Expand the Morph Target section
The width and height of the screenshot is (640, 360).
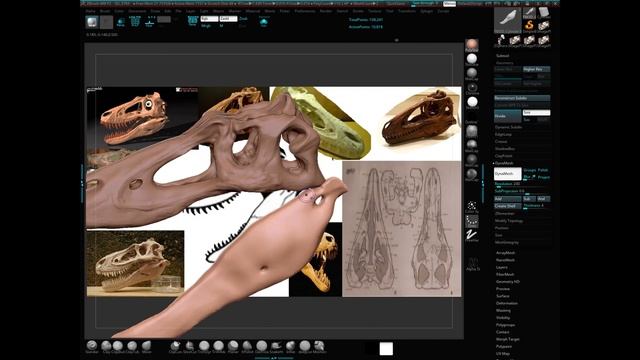[508, 339]
